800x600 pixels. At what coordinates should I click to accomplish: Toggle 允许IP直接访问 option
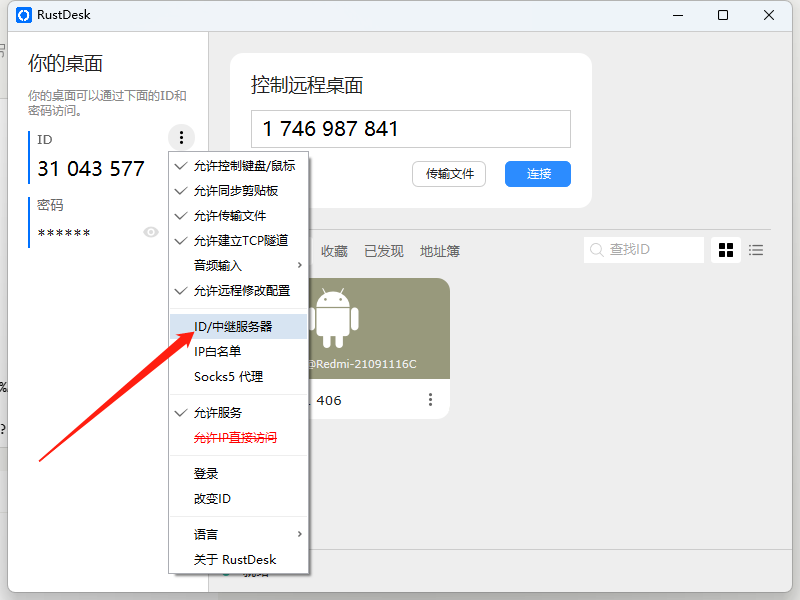coord(239,438)
